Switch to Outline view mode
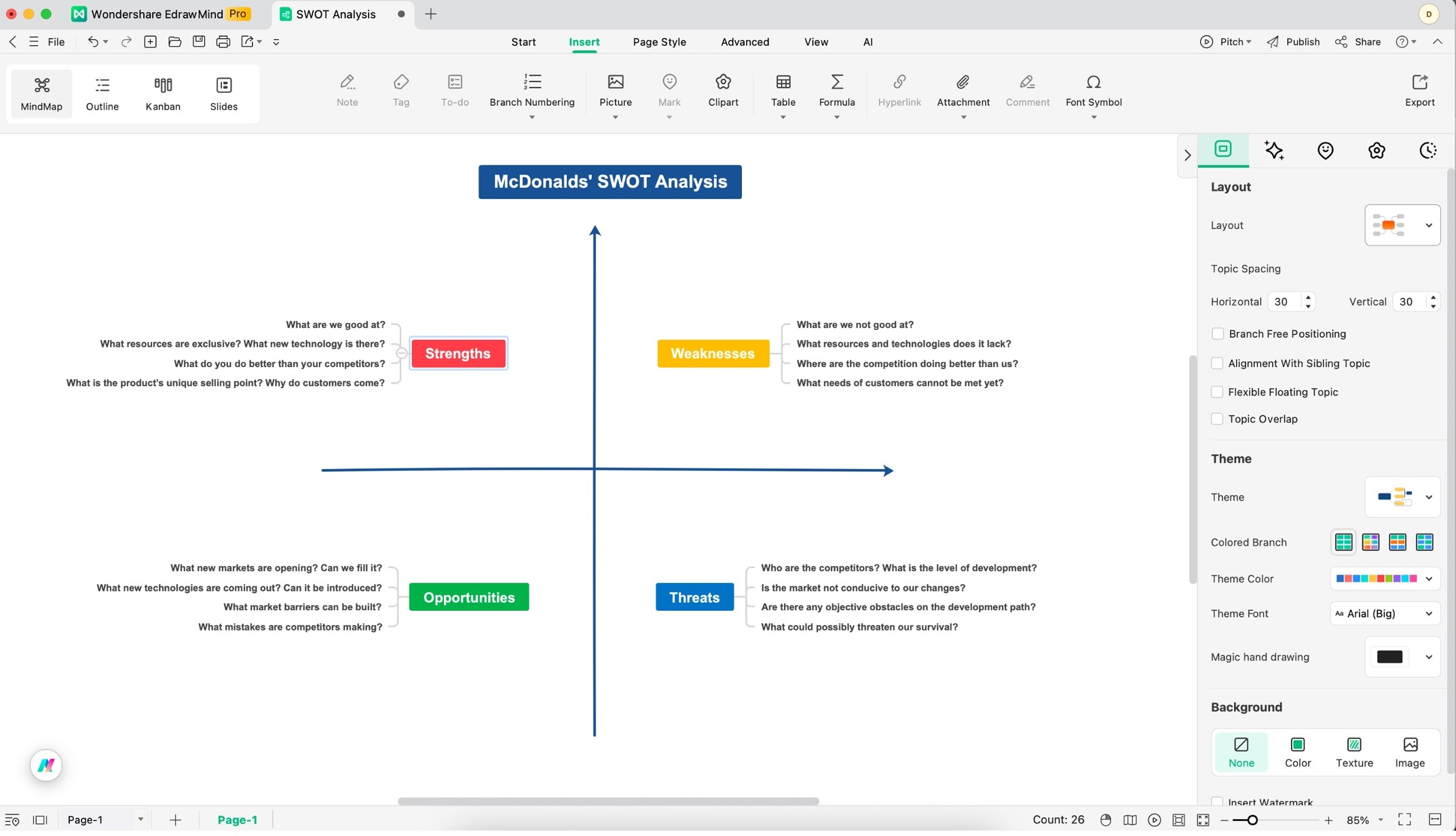This screenshot has width=1456, height=836. (102, 94)
